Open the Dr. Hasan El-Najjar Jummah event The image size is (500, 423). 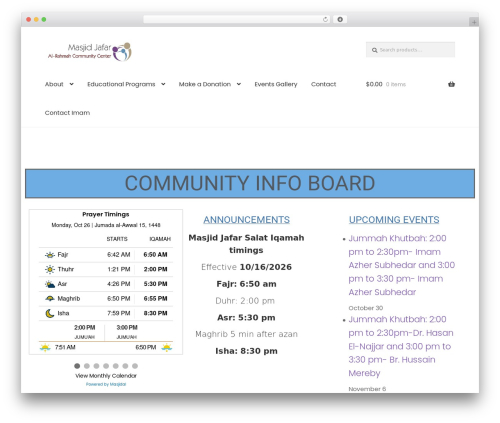[x=401, y=346]
